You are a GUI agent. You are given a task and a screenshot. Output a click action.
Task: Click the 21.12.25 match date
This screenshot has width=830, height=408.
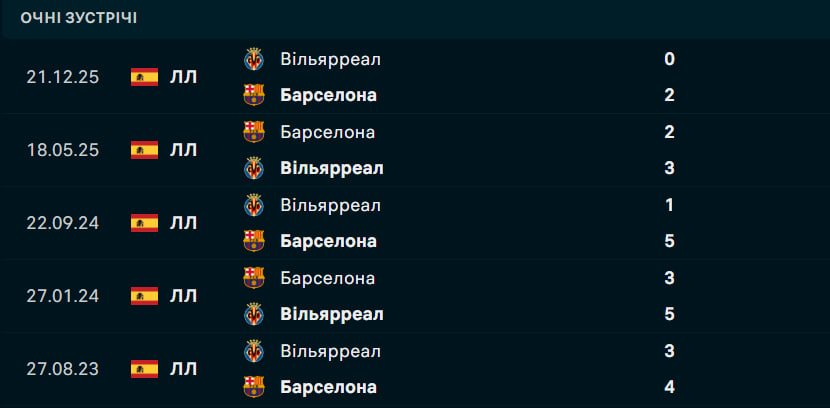click(x=63, y=77)
